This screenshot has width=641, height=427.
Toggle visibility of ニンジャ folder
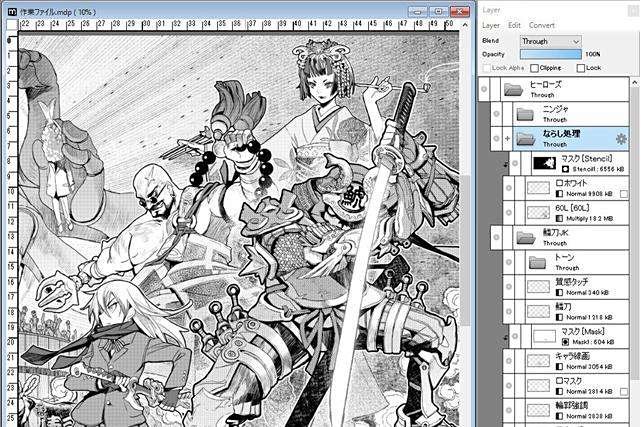tap(496, 114)
